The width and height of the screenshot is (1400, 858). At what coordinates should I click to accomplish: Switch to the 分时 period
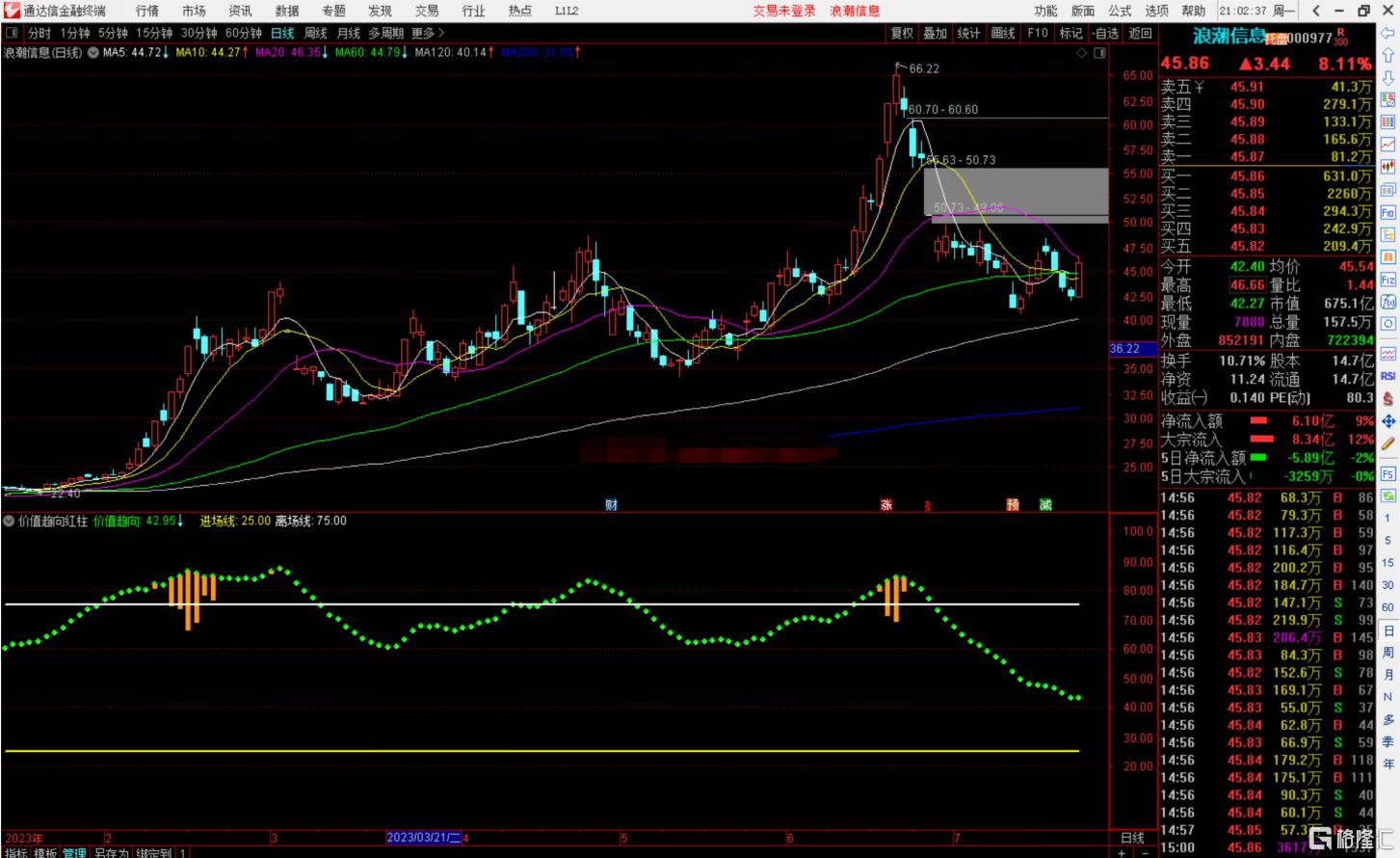pos(40,33)
